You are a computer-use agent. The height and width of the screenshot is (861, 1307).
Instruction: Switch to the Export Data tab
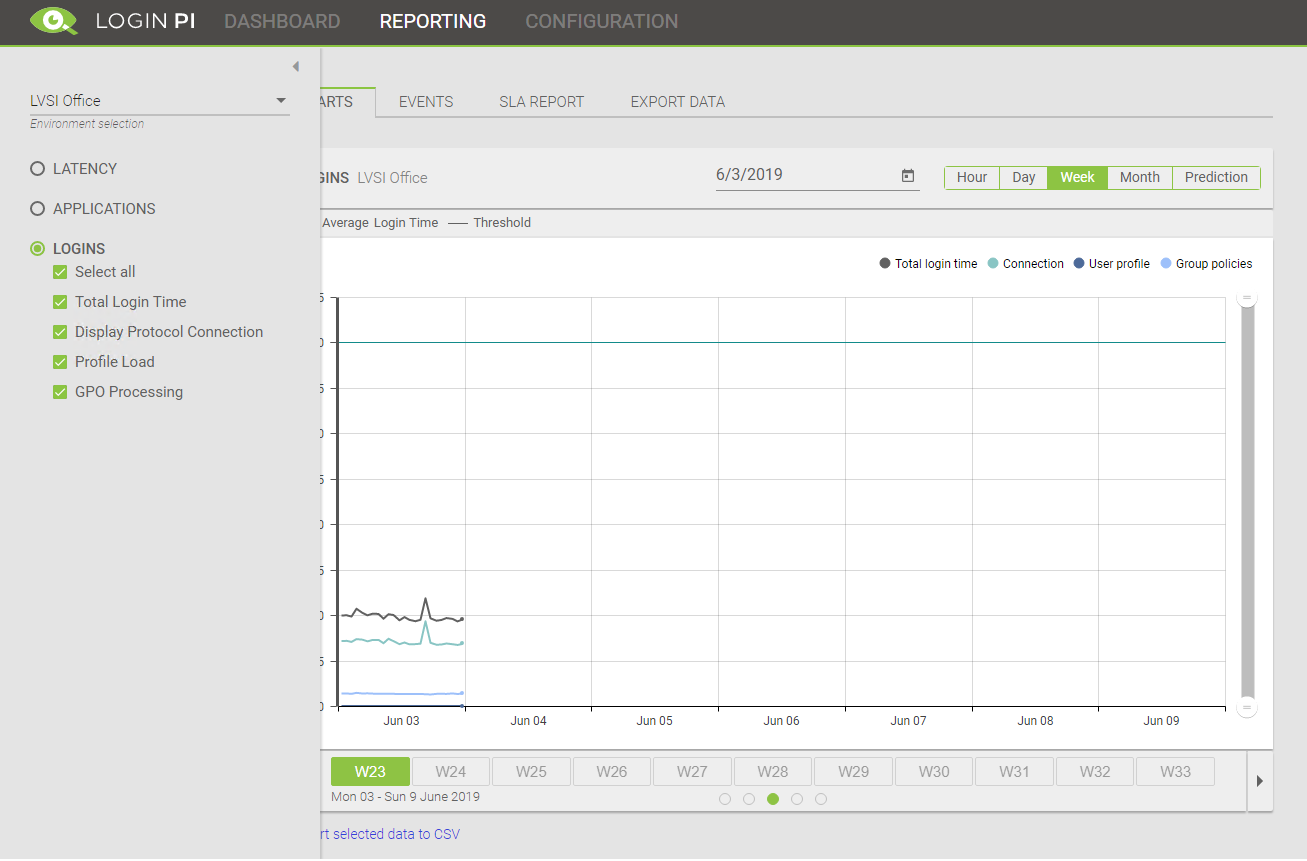pyautogui.click(x=678, y=102)
